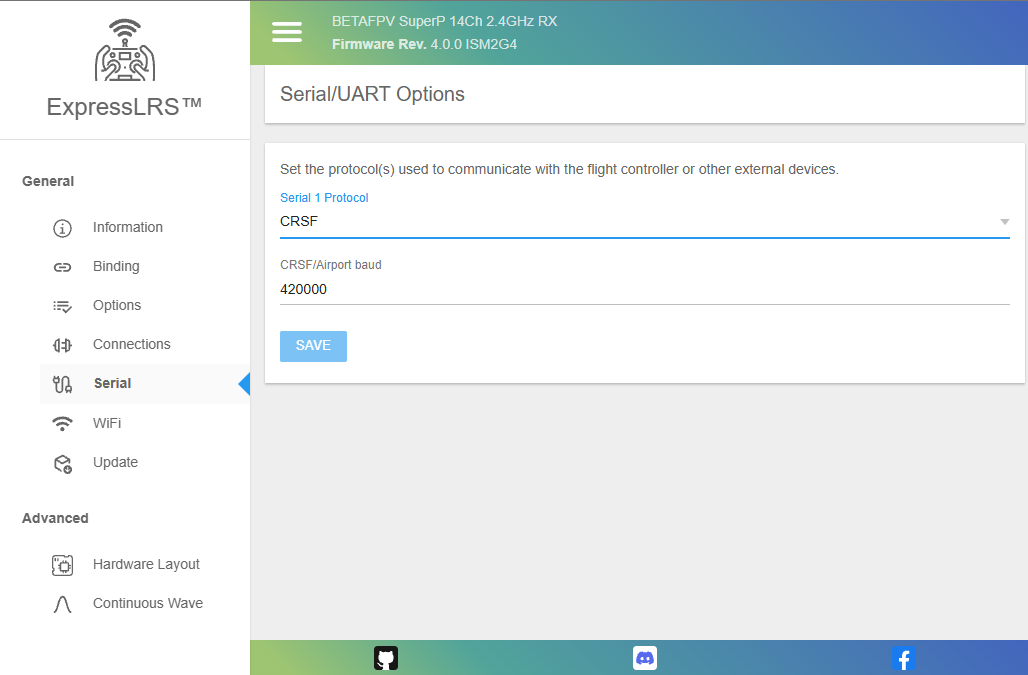Click the Continuous Wave curve icon
Viewport: 1028px width, 675px height.
point(62,604)
